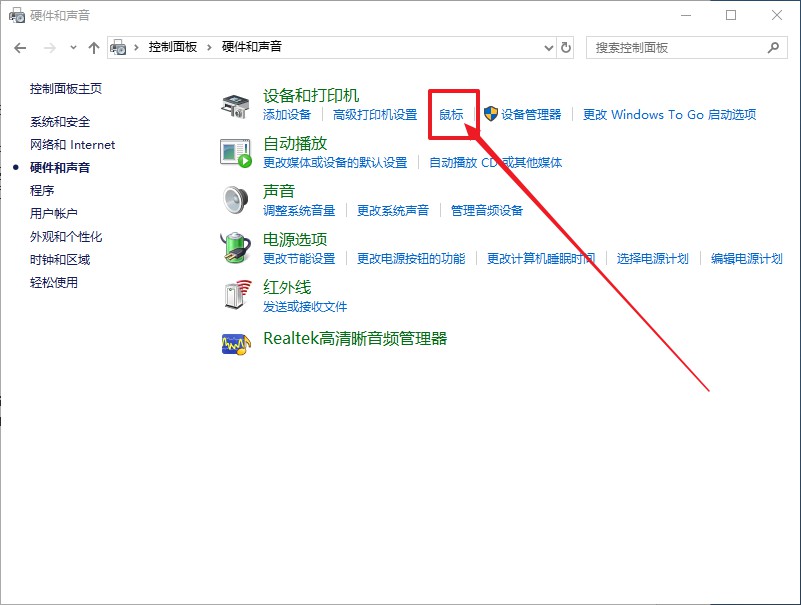Open the 设备和打印机 heading
Image resolution: width=801 pixels, height=605 pixels.
311,96
